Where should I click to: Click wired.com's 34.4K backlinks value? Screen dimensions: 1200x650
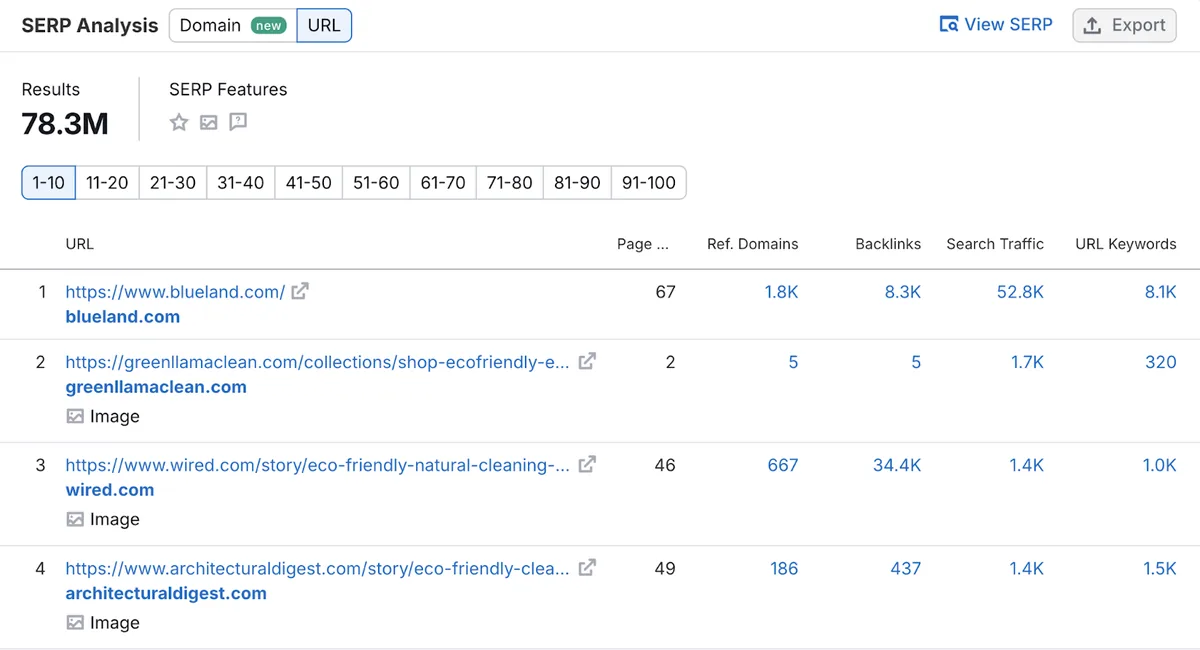click(x=896, y=465)
